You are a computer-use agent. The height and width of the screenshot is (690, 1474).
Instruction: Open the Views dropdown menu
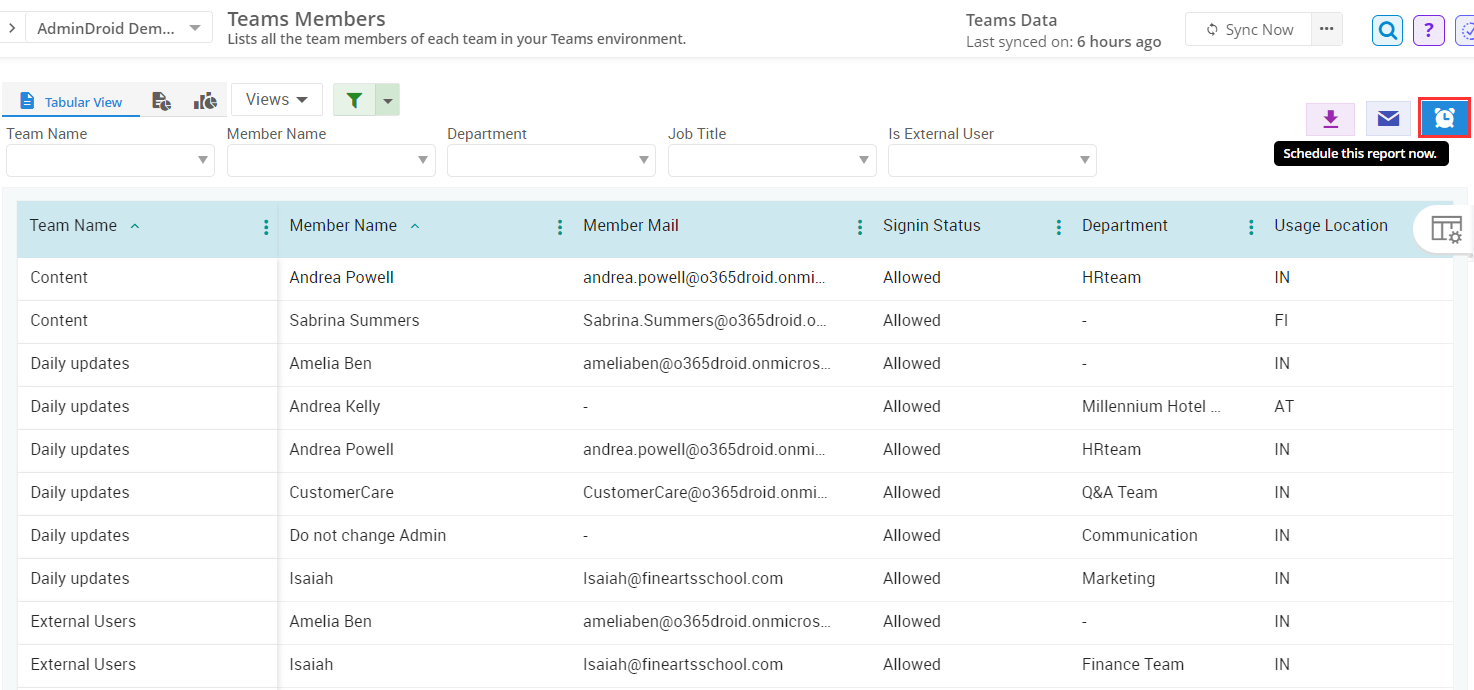[276, 100]
